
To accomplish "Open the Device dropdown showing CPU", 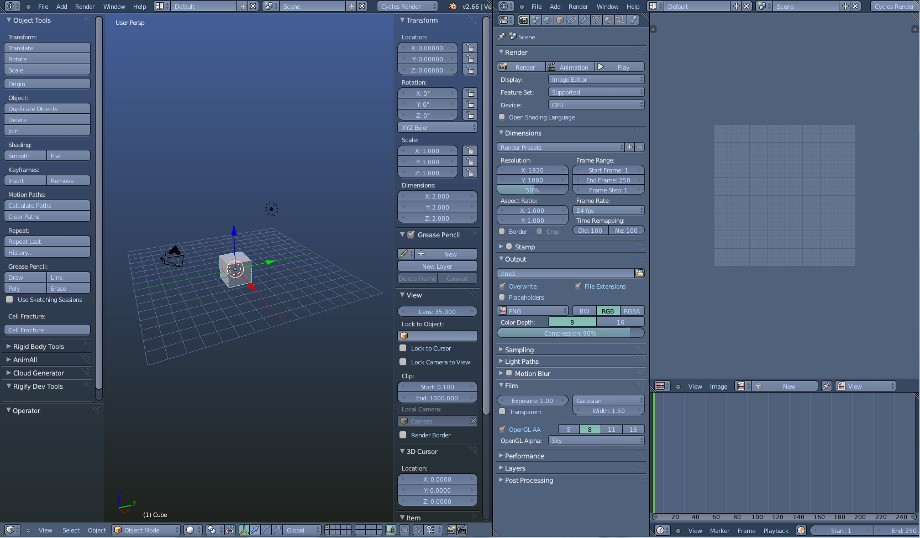I will tap(596, 104).
